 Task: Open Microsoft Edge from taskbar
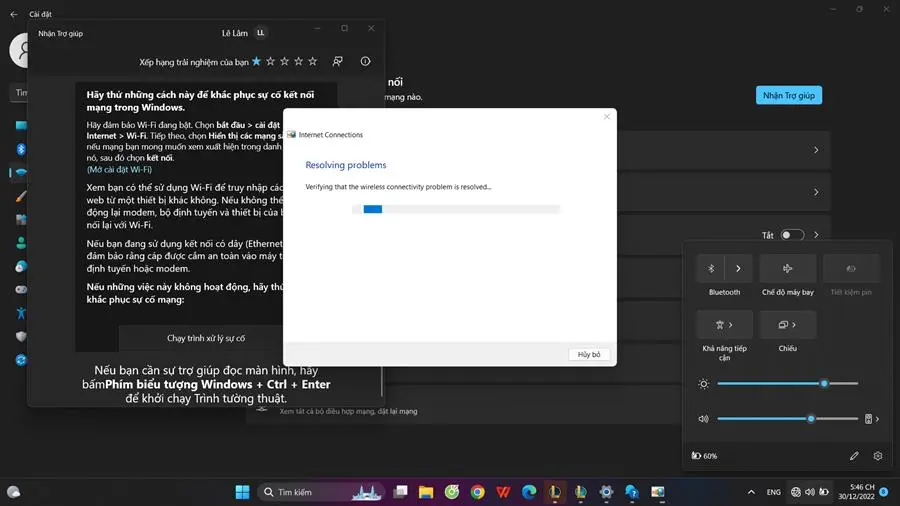(529, 492)
